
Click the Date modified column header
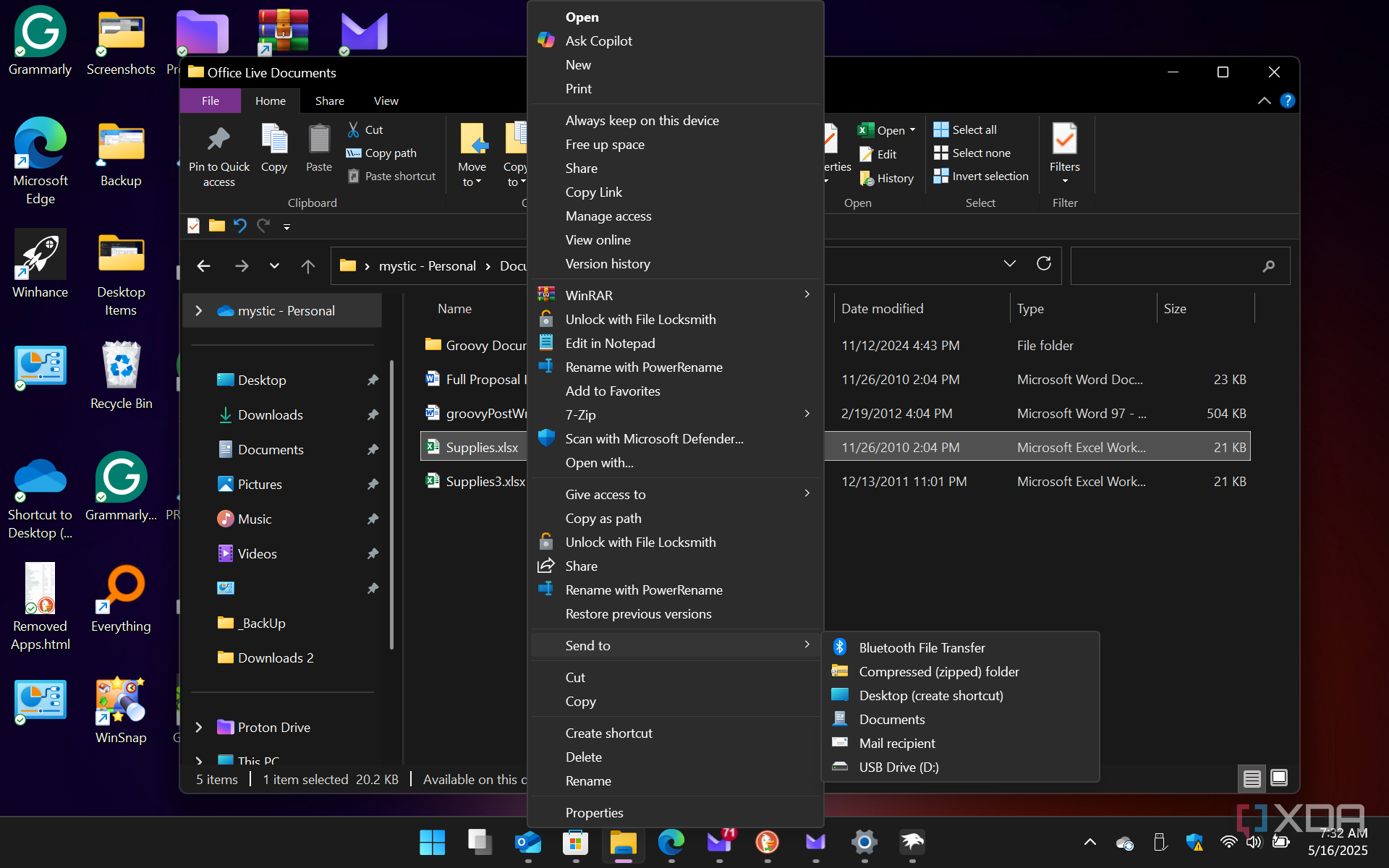click(x=882, y=308)
